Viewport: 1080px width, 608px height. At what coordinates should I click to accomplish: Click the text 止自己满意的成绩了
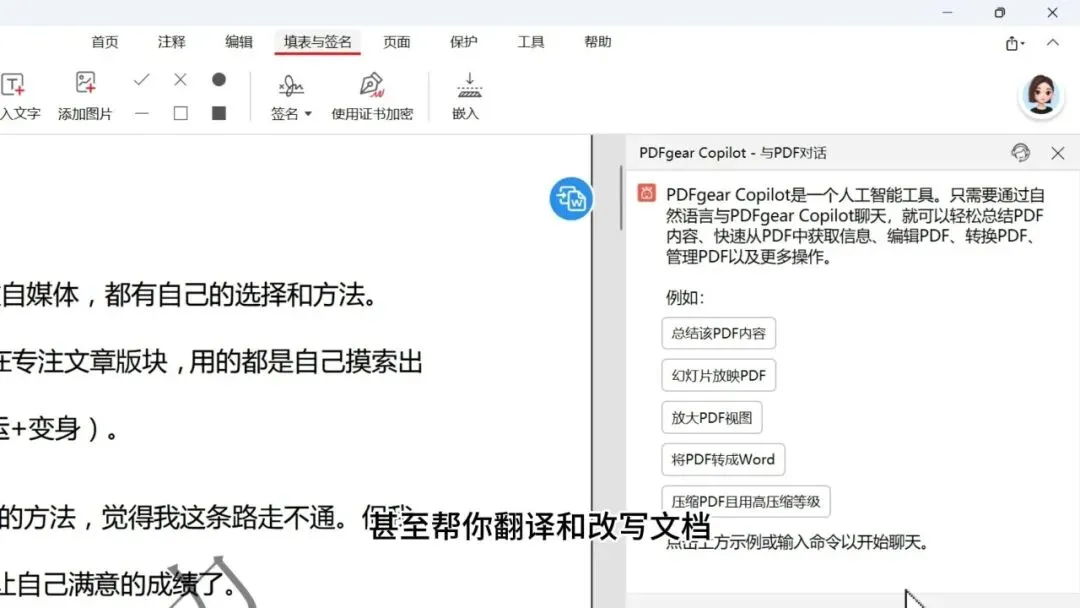[x=118, y=584]
